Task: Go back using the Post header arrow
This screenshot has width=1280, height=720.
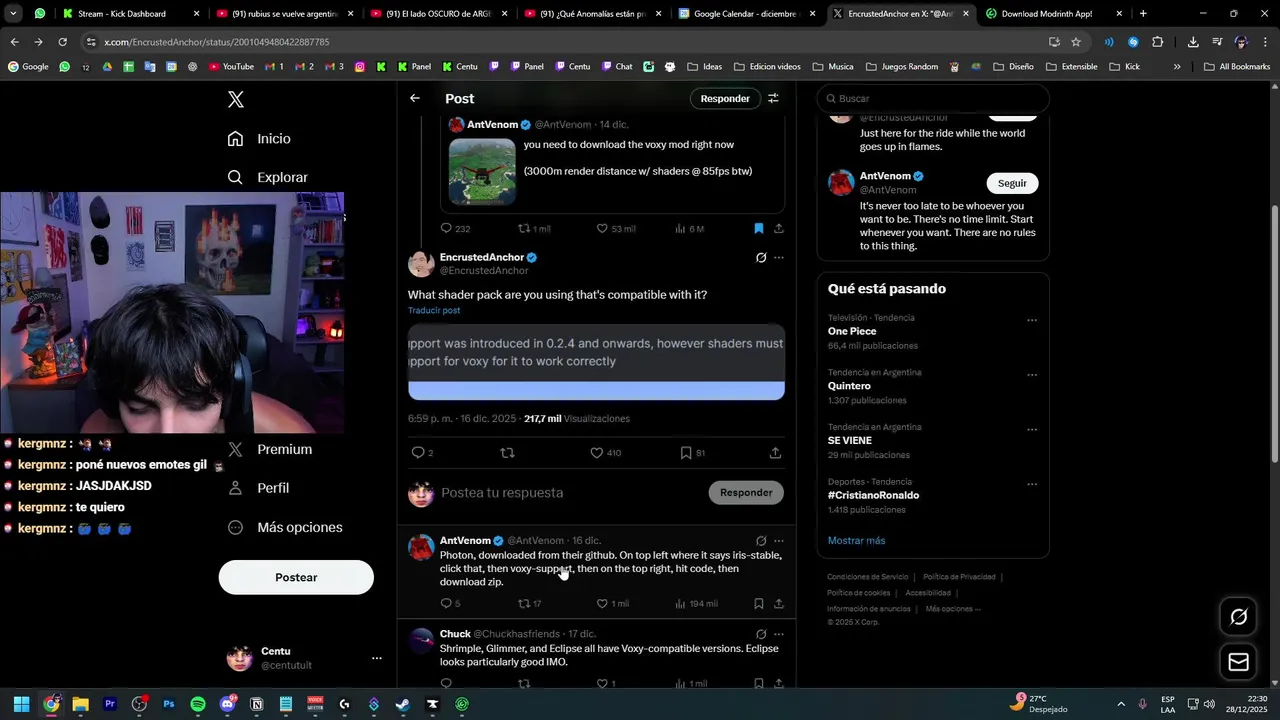Action: point(415,98)
